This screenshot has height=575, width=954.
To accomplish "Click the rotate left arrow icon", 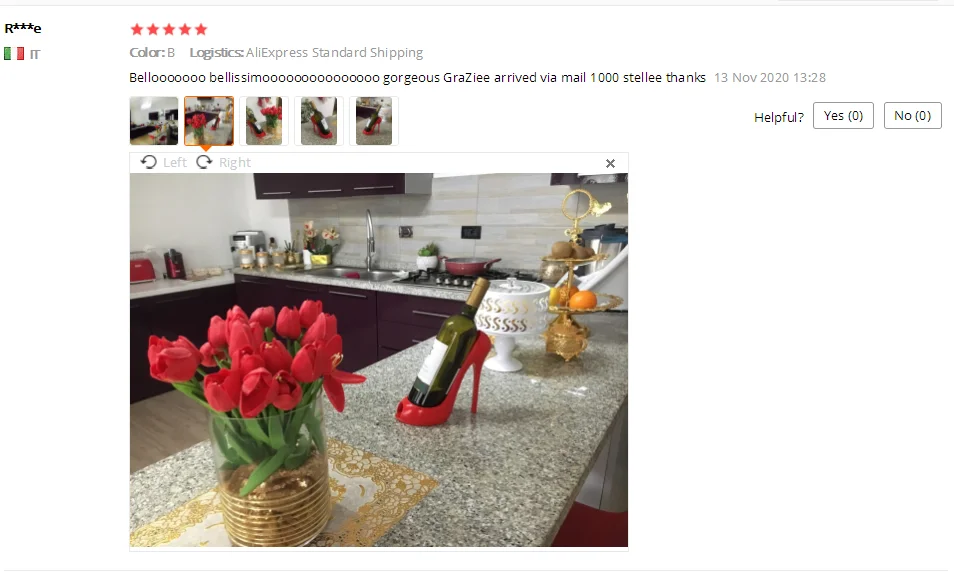I will pos(148,162).
